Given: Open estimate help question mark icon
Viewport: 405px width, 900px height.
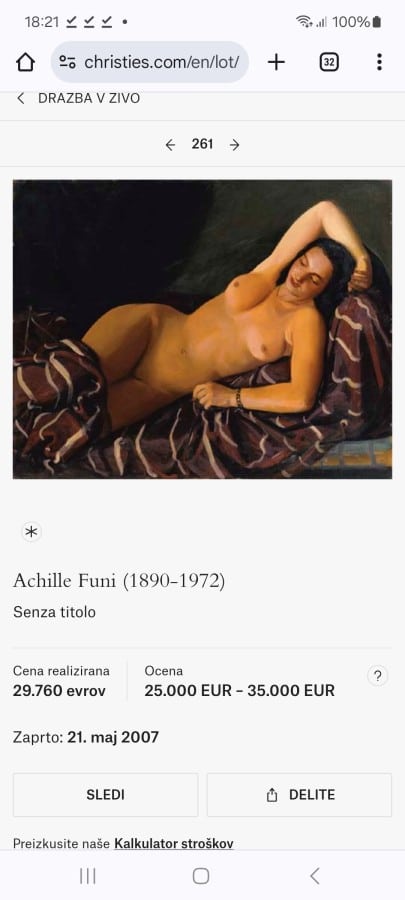Looking at the screenshot, I should click(x=377, y=676).
